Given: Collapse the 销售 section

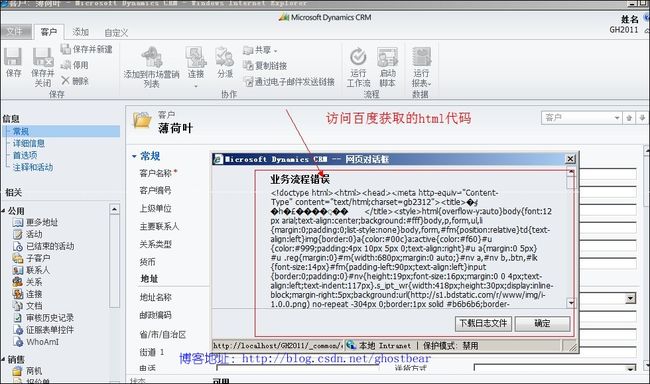Looking at the screenshot, I should (x=3, y=359).
